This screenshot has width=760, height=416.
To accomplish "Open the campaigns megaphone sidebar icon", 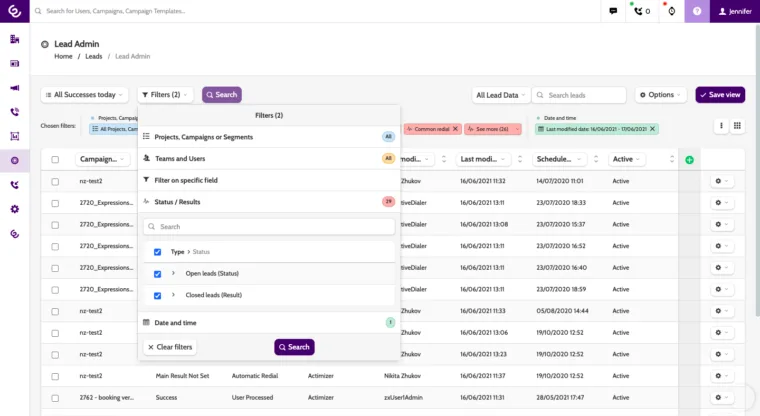I will pyautogui.click(x=15, y=88).
